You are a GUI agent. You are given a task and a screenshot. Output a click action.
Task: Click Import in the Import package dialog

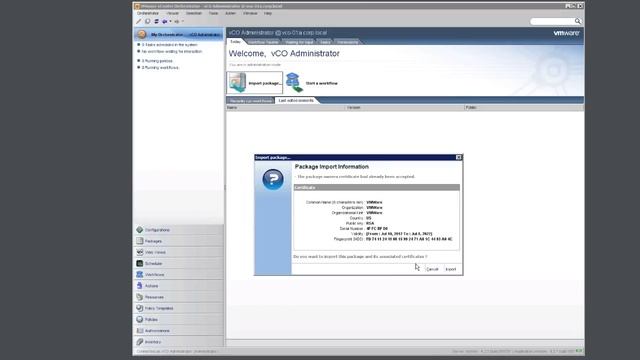click(x=451, y=269)
